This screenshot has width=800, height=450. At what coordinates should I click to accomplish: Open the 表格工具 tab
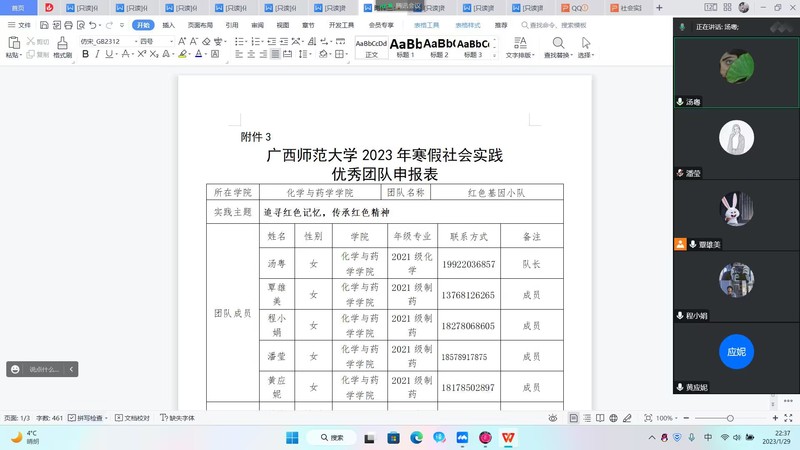click(x=426, y=25)
